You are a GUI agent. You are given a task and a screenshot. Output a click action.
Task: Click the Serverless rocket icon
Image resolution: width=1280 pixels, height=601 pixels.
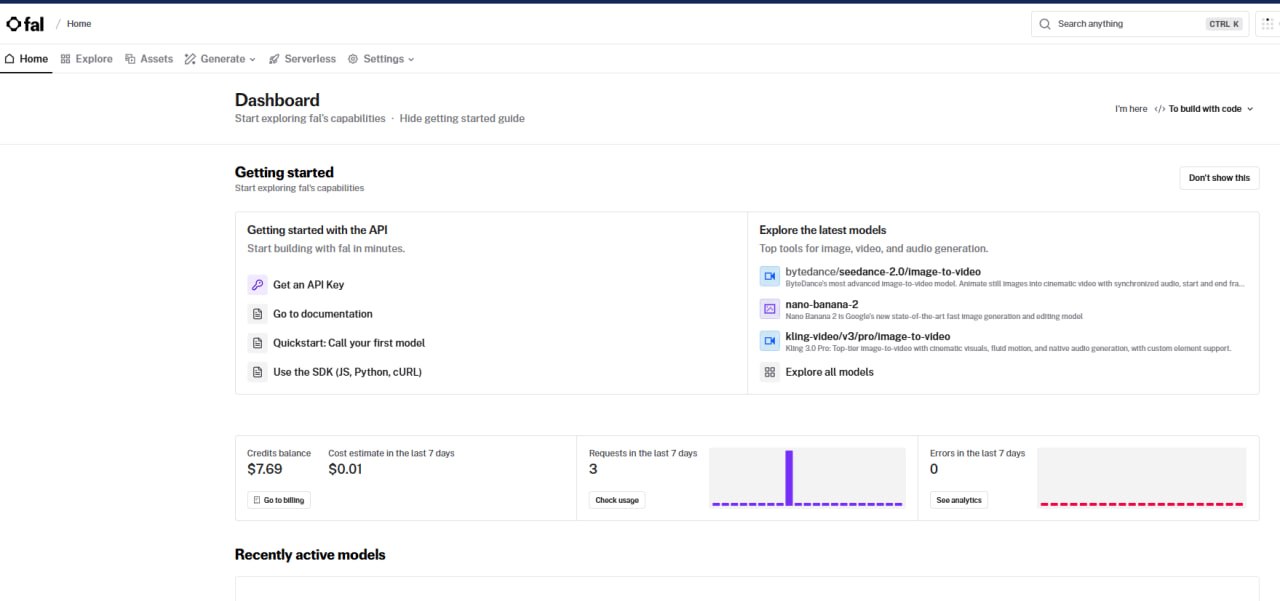274,59
